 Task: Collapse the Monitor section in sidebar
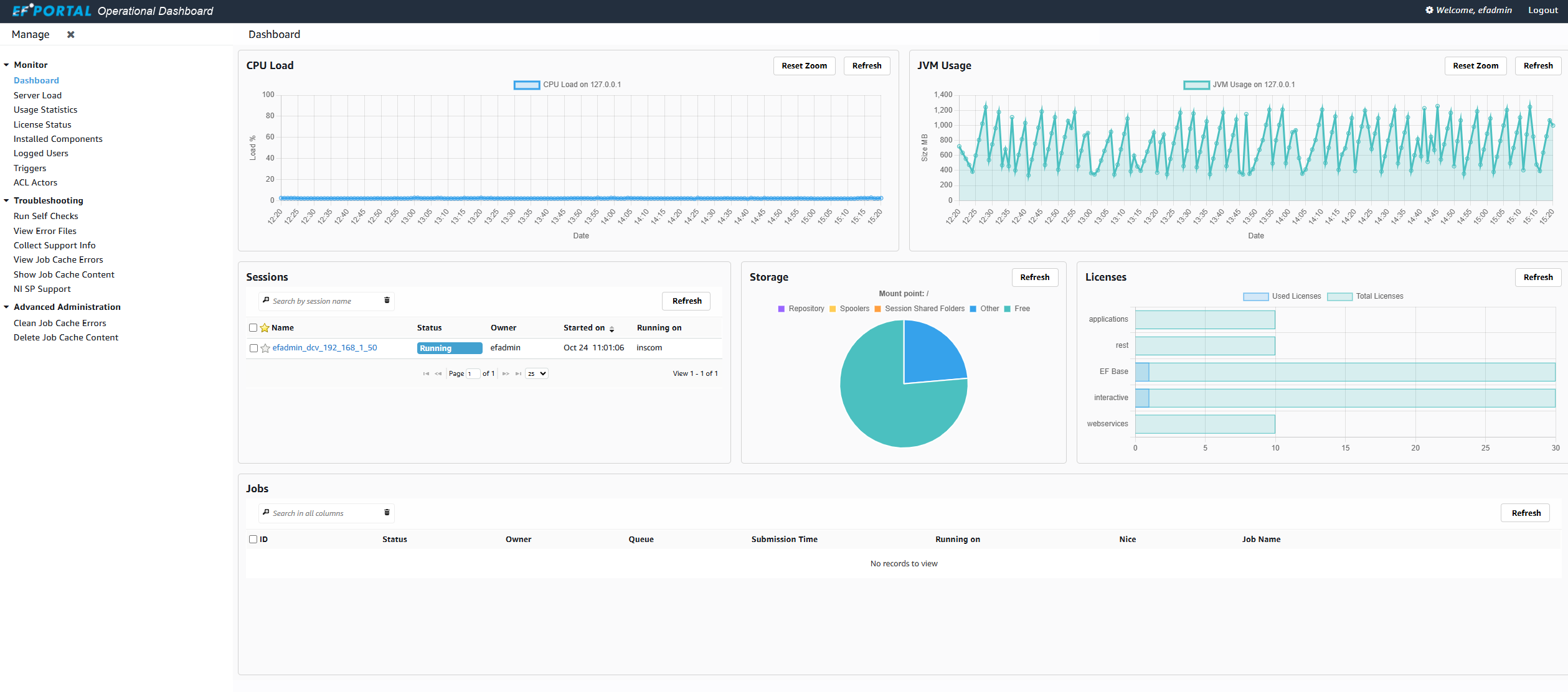[x=6, y=65]
